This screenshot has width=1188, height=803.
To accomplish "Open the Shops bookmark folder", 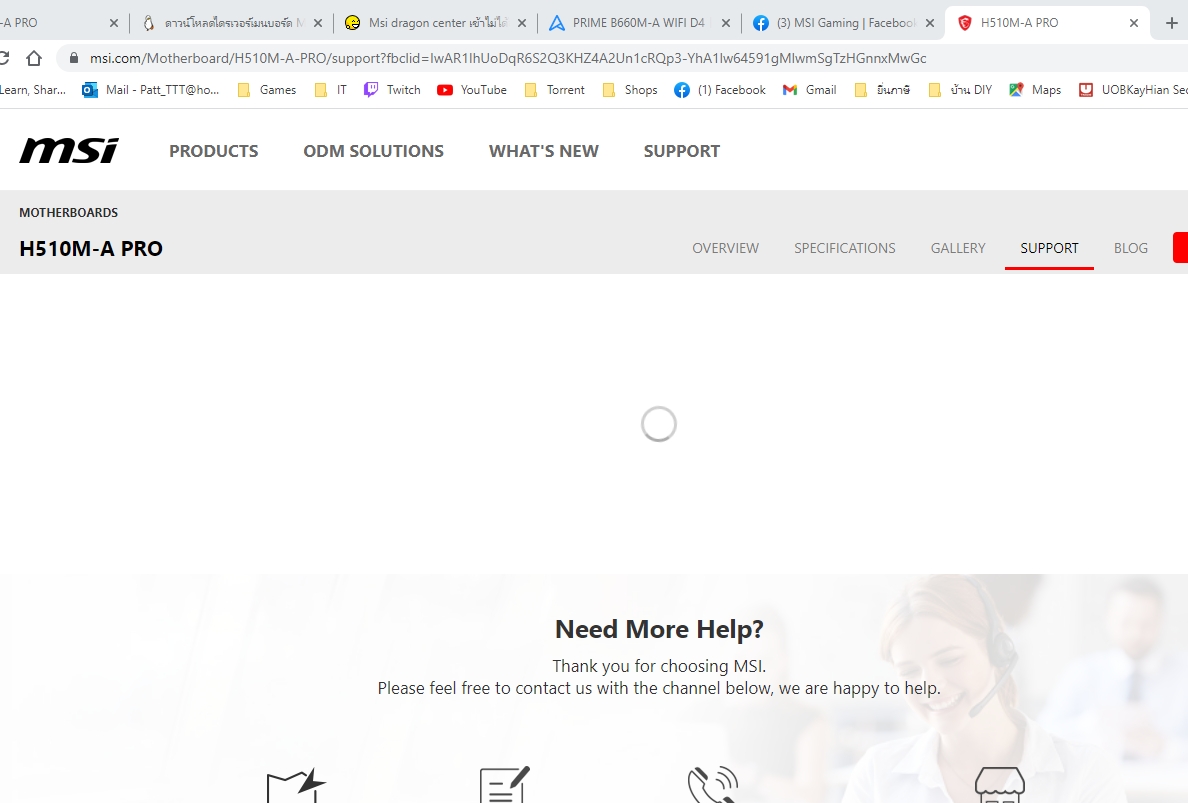I will pos(630,89).
